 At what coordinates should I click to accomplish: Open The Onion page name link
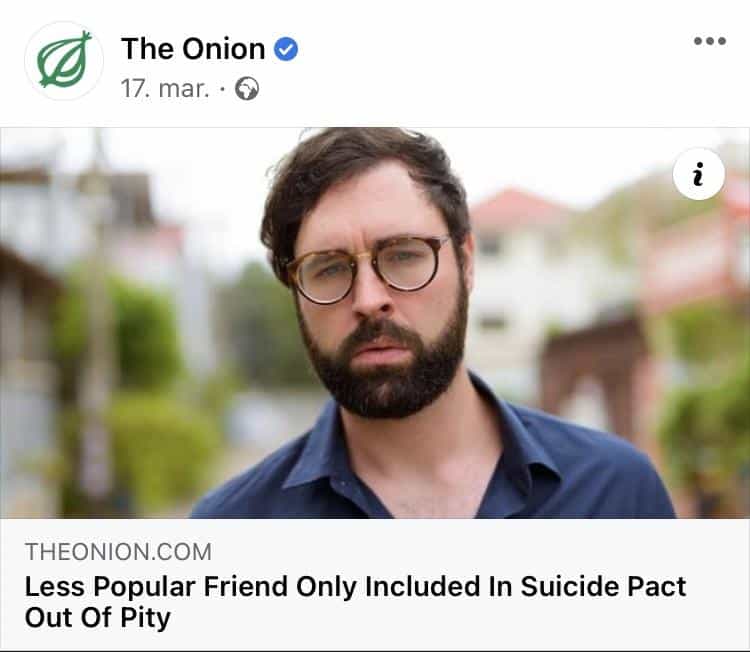tap(193, 48)
